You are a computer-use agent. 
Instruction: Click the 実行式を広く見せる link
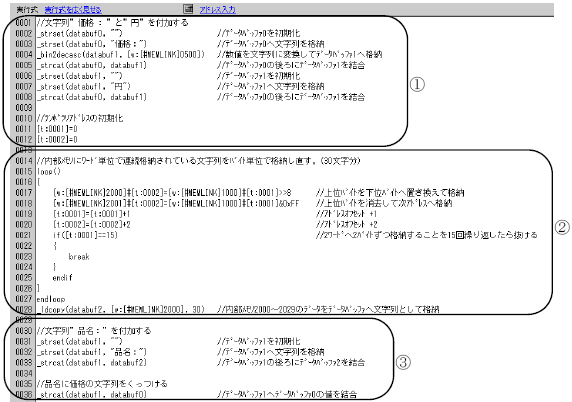pos(73,9)
